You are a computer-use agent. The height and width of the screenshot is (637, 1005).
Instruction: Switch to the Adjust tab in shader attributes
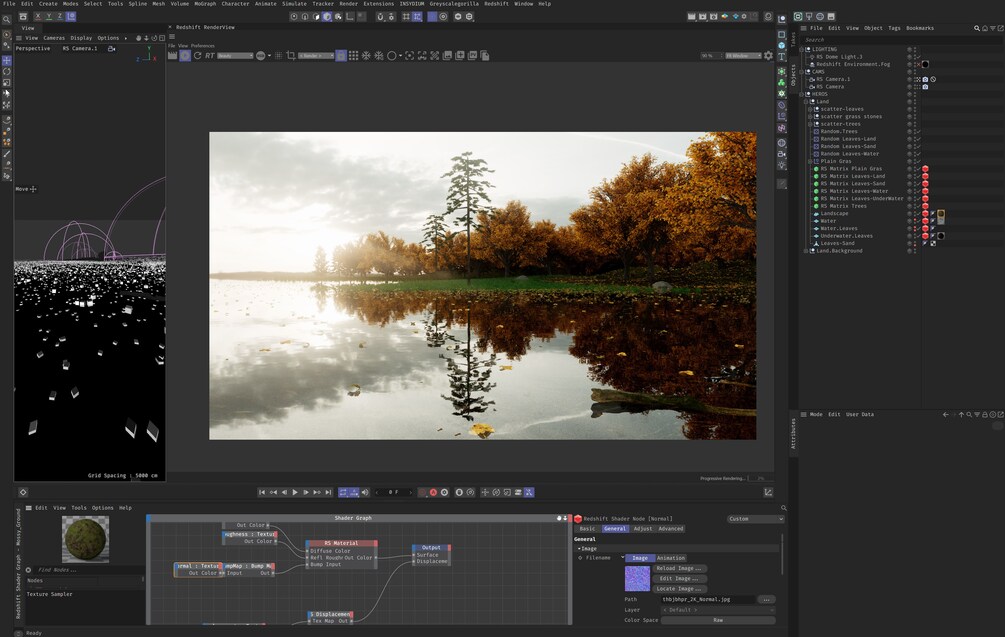tap(643, 529)
